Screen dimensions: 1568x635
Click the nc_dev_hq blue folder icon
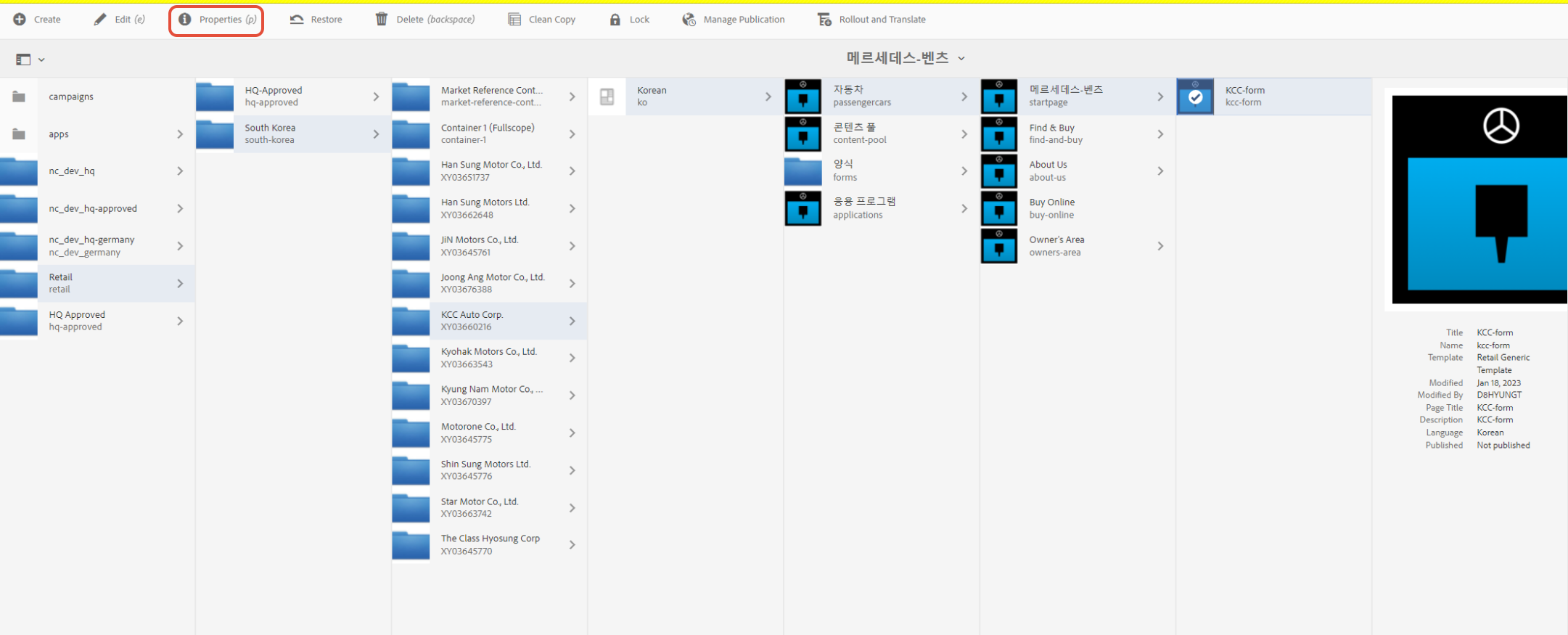click(x=19, y=171)
